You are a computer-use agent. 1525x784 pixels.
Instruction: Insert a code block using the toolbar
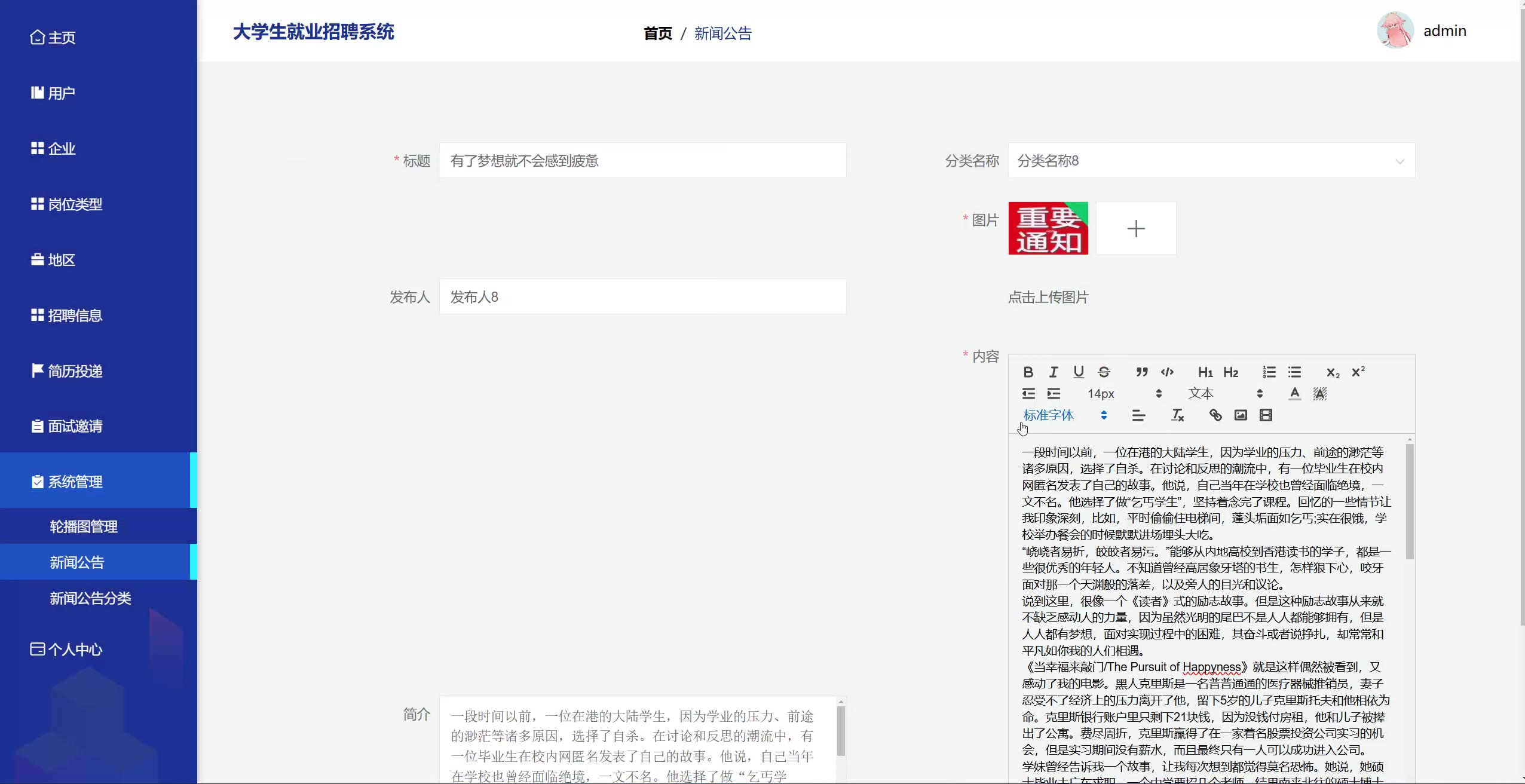click(1167, 372)
